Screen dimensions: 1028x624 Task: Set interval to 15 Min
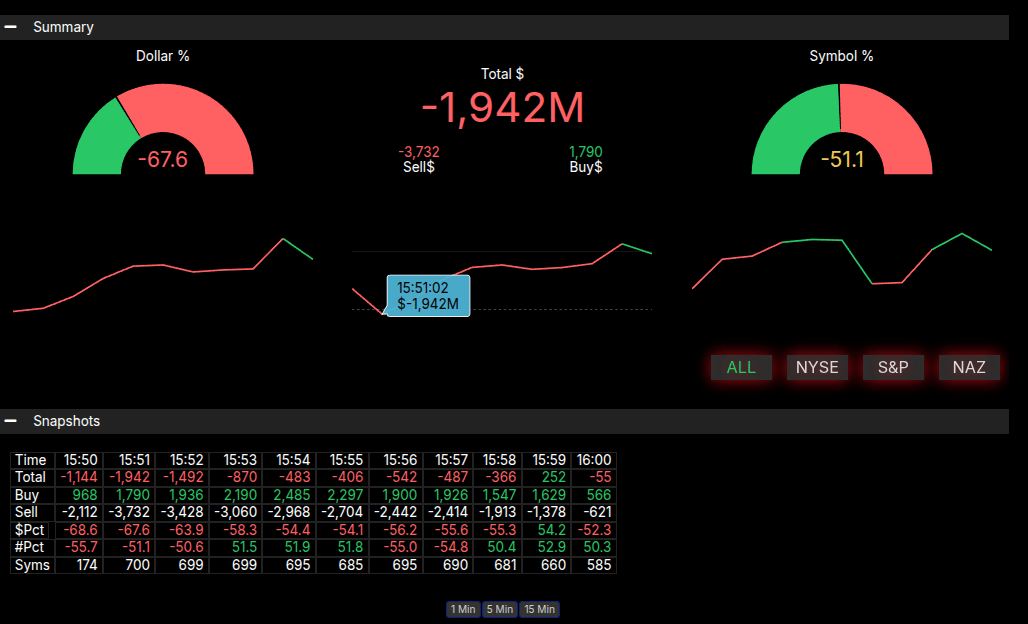(x=539, y=609)
